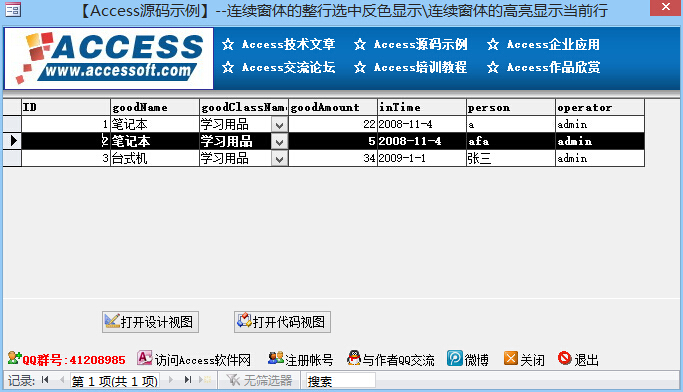Image resolution: width=683 pixels, height=392 pixels.
Task: Expand goodClassName dropdown in row 1
Action: [279, 125]
